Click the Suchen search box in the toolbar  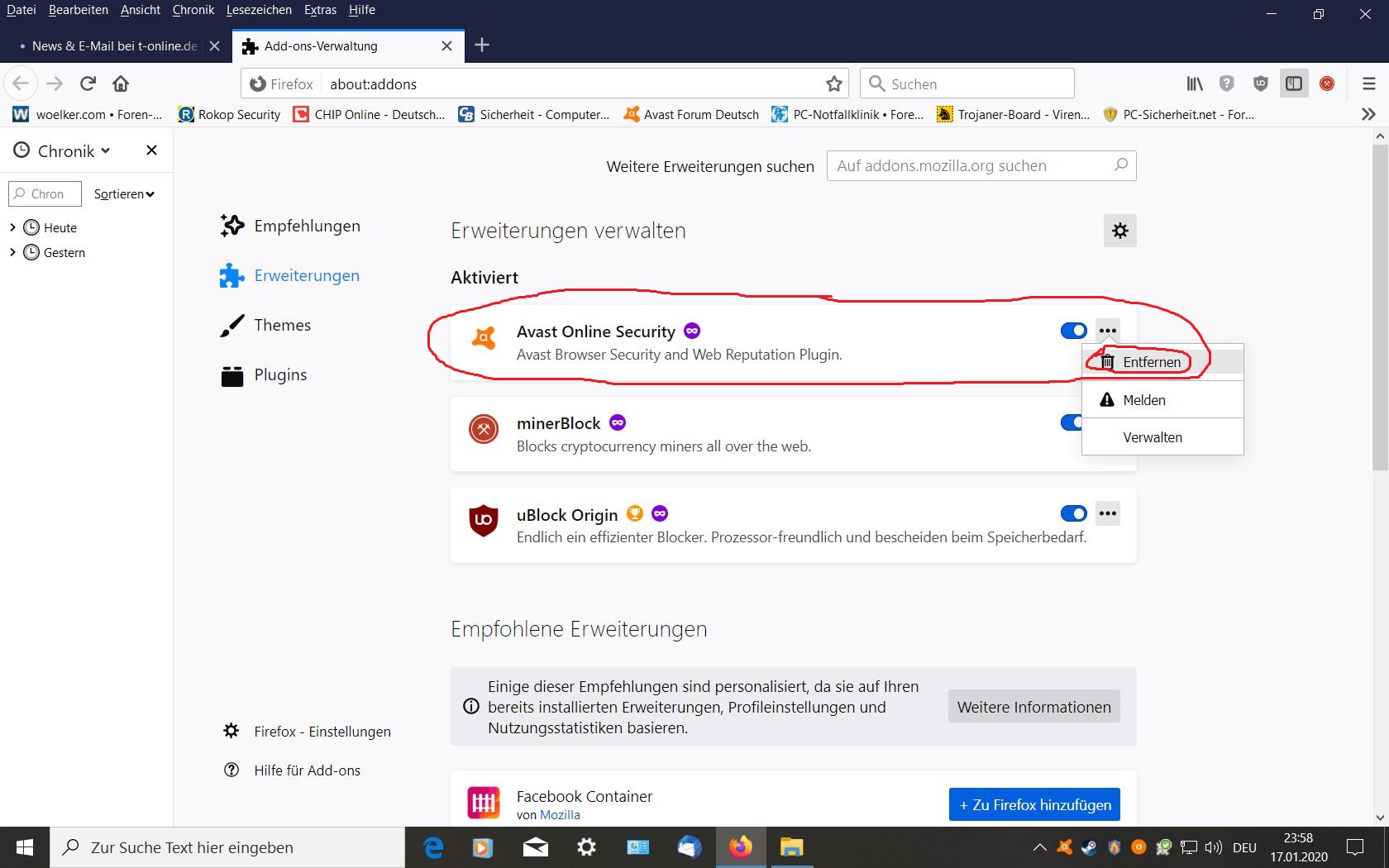967,83
